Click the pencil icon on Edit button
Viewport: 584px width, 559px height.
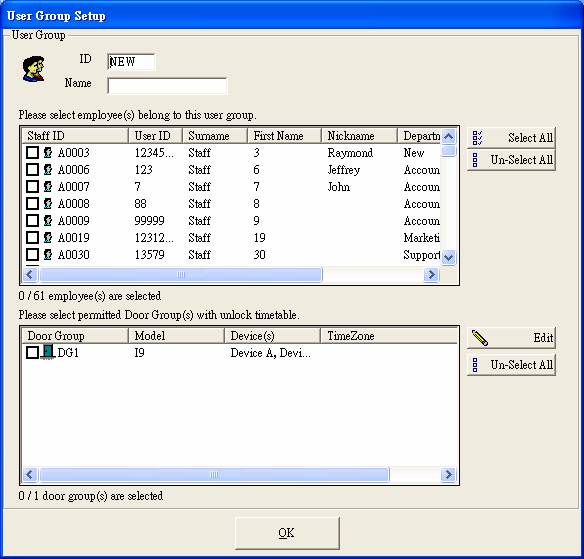(480, 338)
